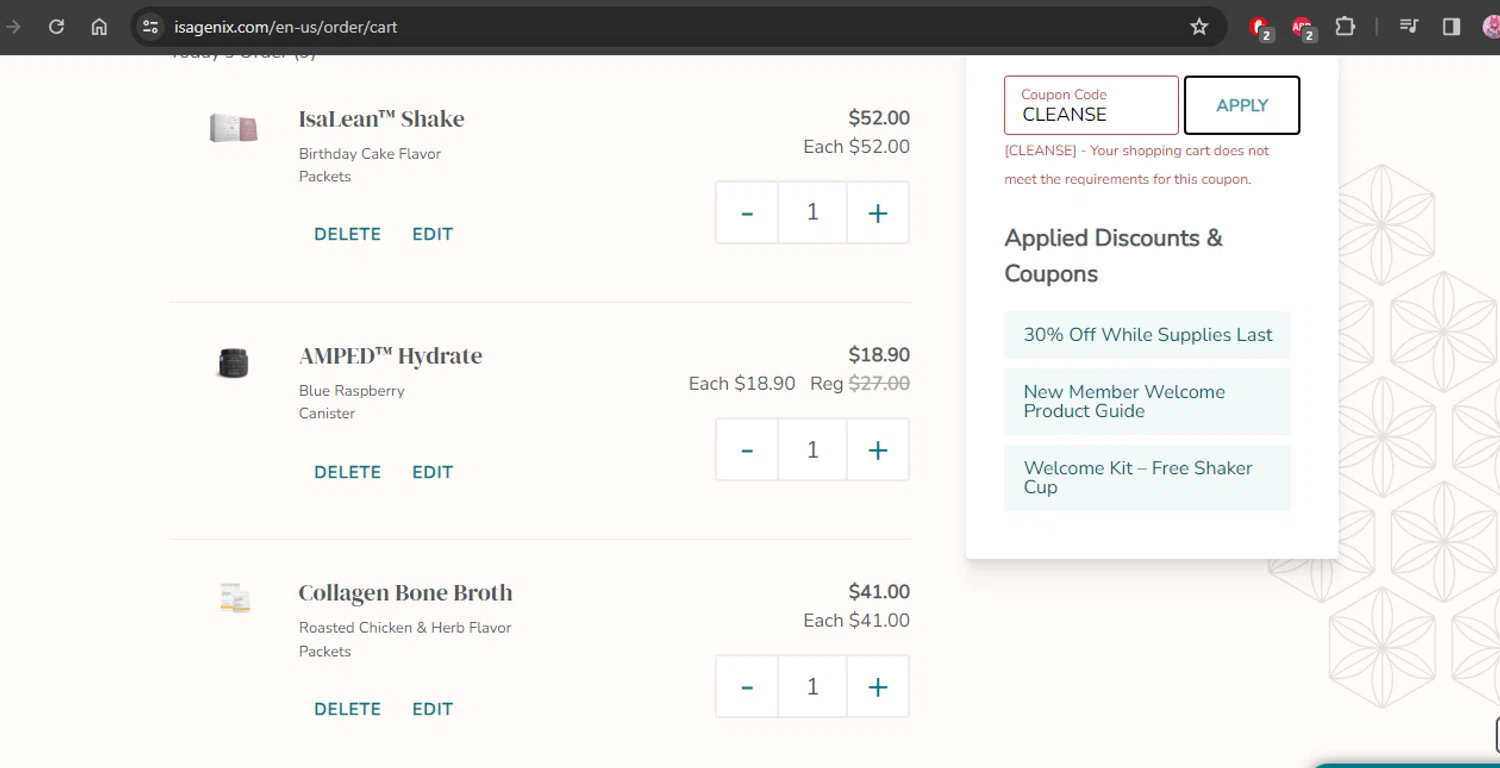Click Birthday Cake Flavor text
The width and height of the screenshot is (1500, 768).
370,154
